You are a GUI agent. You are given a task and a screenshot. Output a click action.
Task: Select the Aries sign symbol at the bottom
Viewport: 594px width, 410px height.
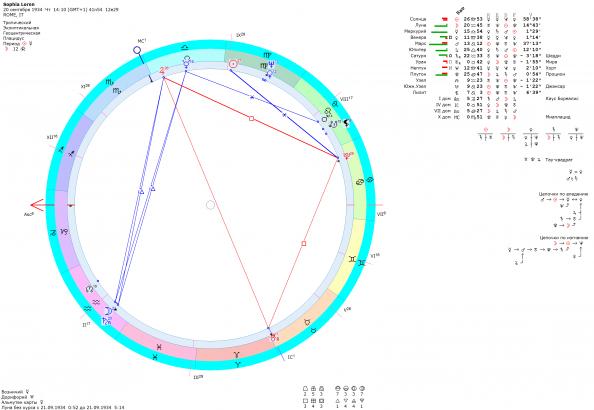237,355
